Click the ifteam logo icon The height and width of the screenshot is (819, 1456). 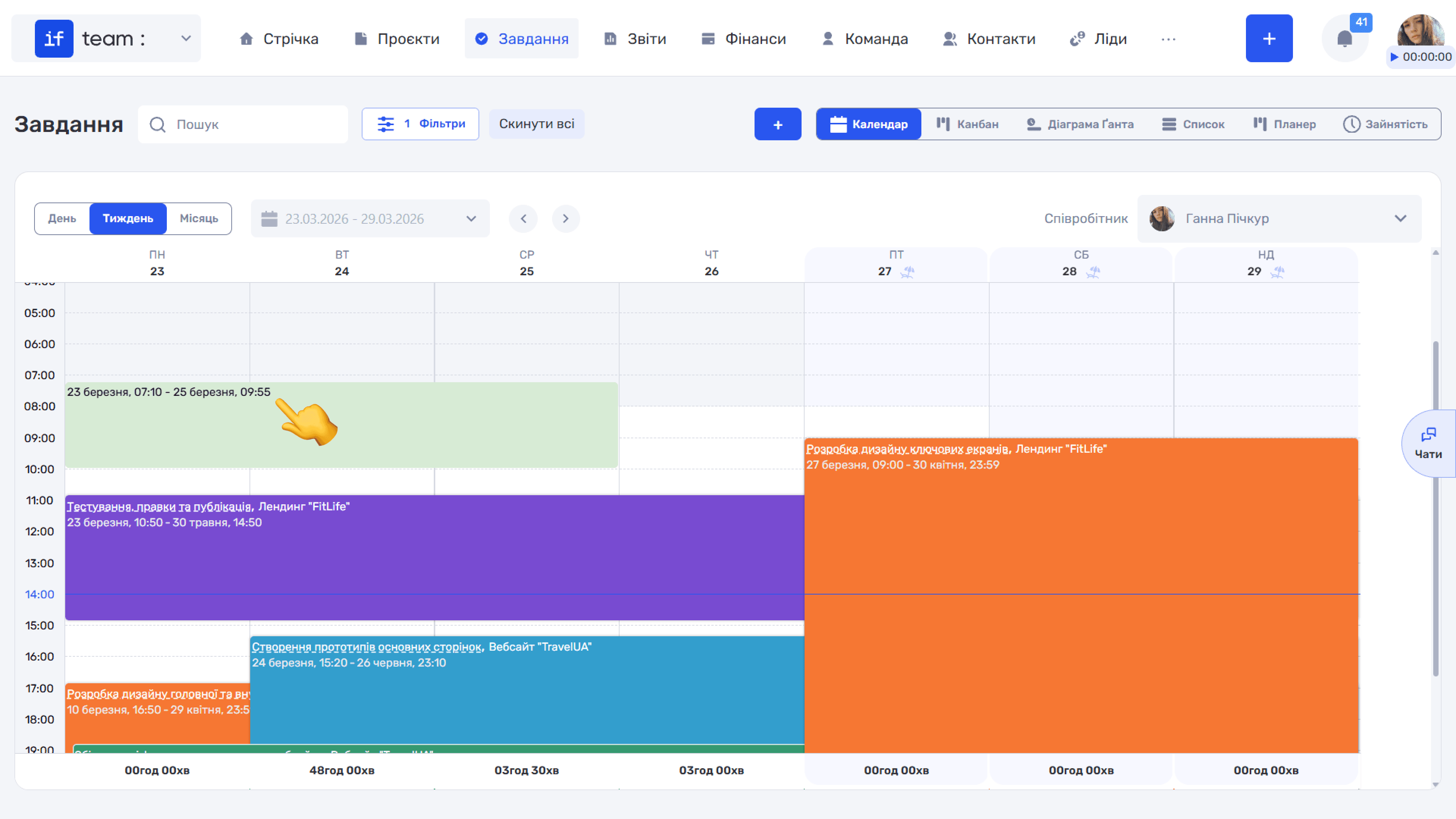pyautogui.click(x=54, y=38)
